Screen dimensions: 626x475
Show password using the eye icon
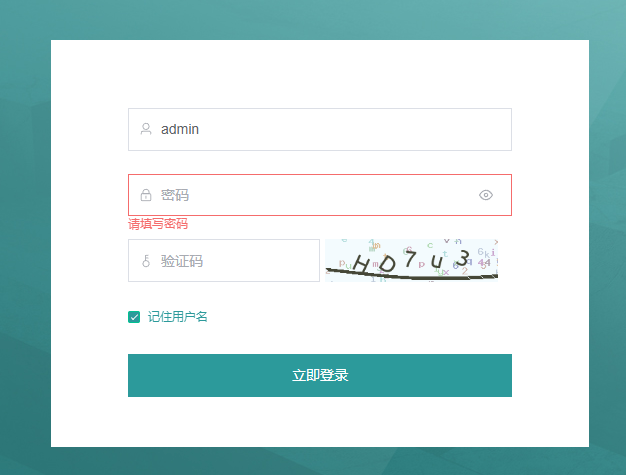pos(485,195)
